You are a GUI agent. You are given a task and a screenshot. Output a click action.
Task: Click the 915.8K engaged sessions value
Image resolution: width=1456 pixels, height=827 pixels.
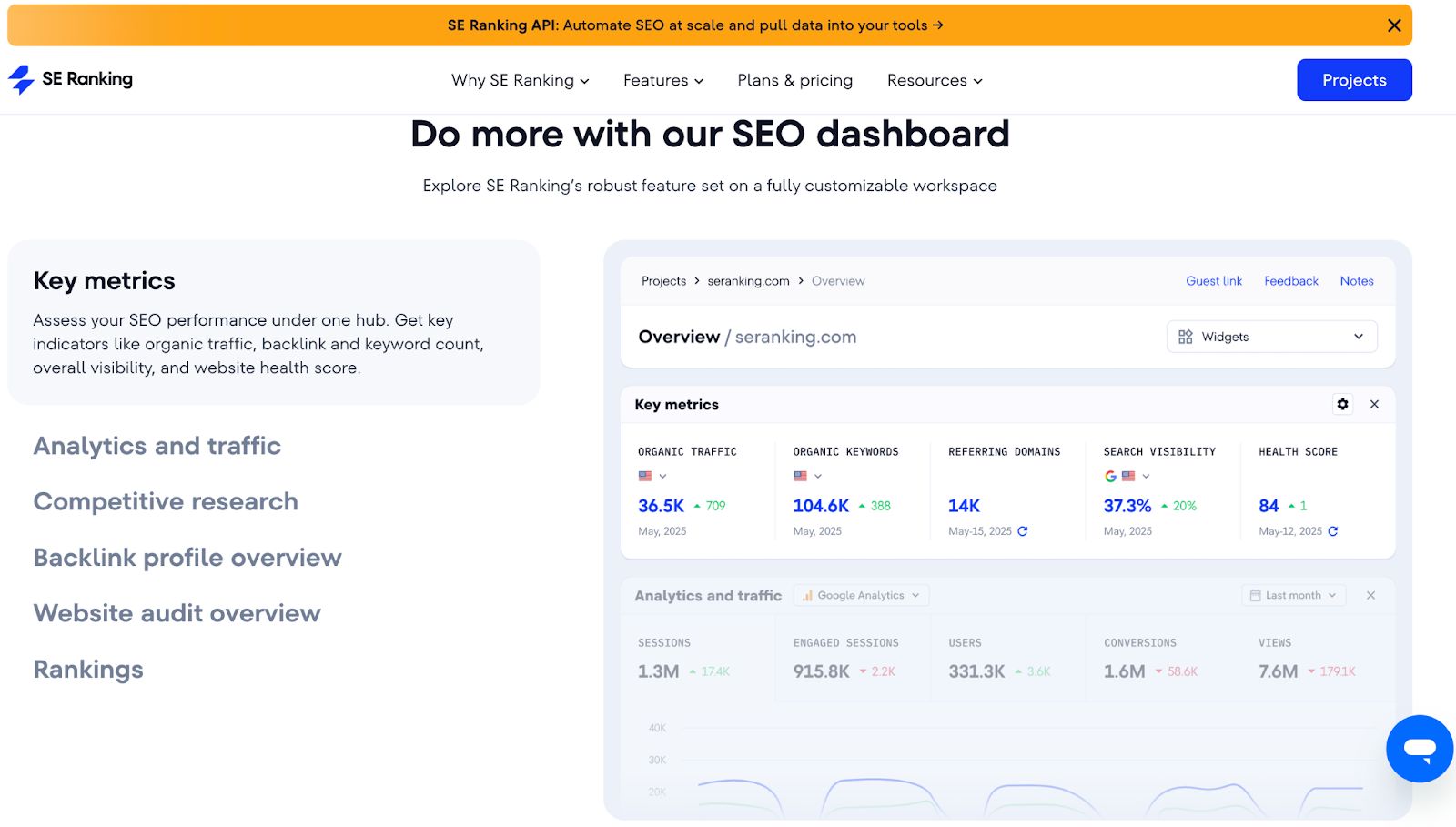[821, 671]
